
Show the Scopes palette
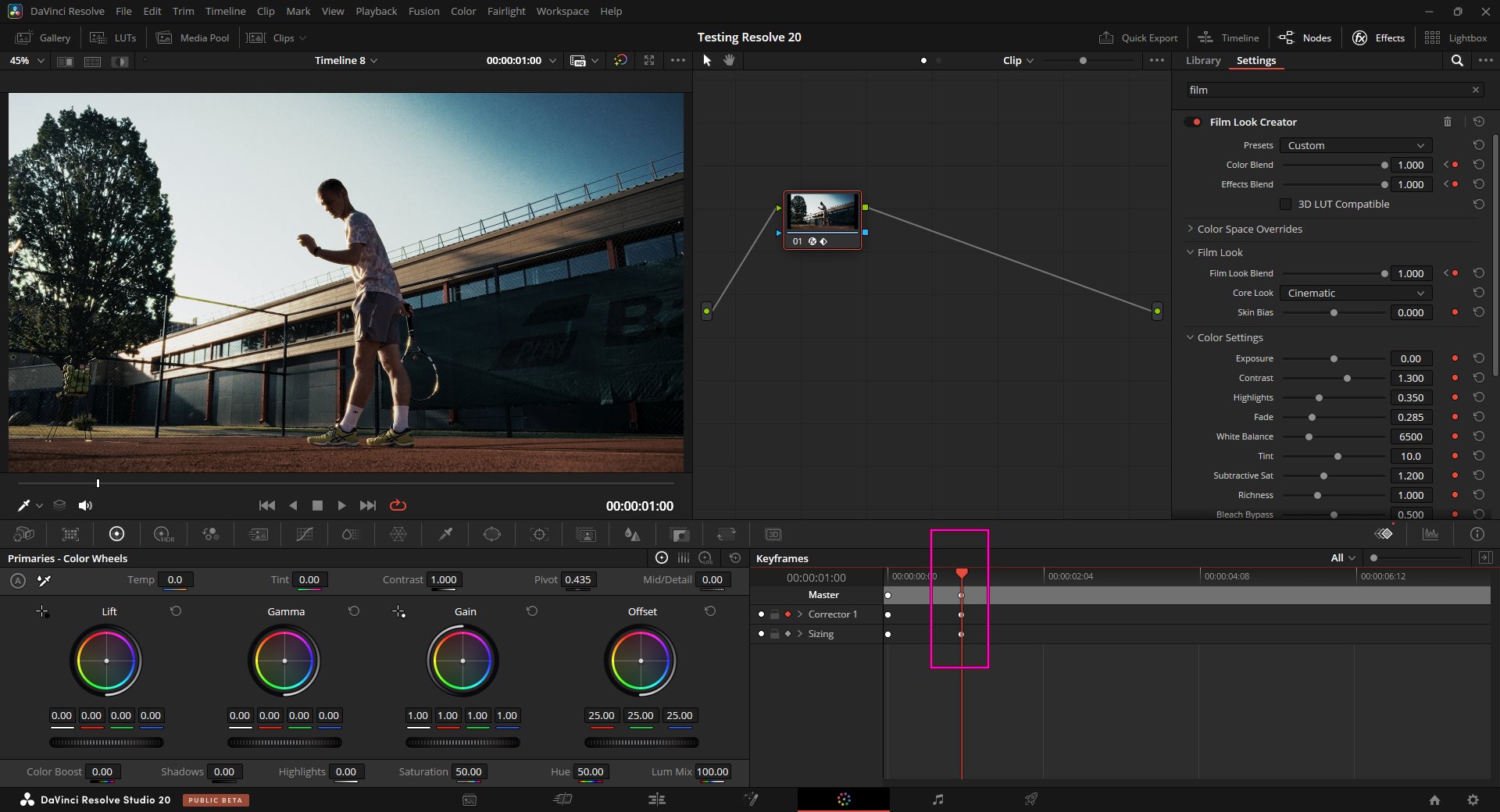(1430, 534)
